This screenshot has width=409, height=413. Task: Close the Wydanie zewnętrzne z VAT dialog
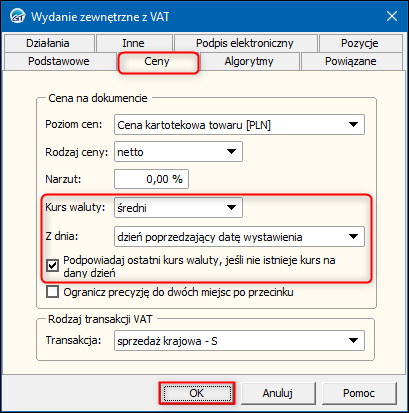click(392, 16)
